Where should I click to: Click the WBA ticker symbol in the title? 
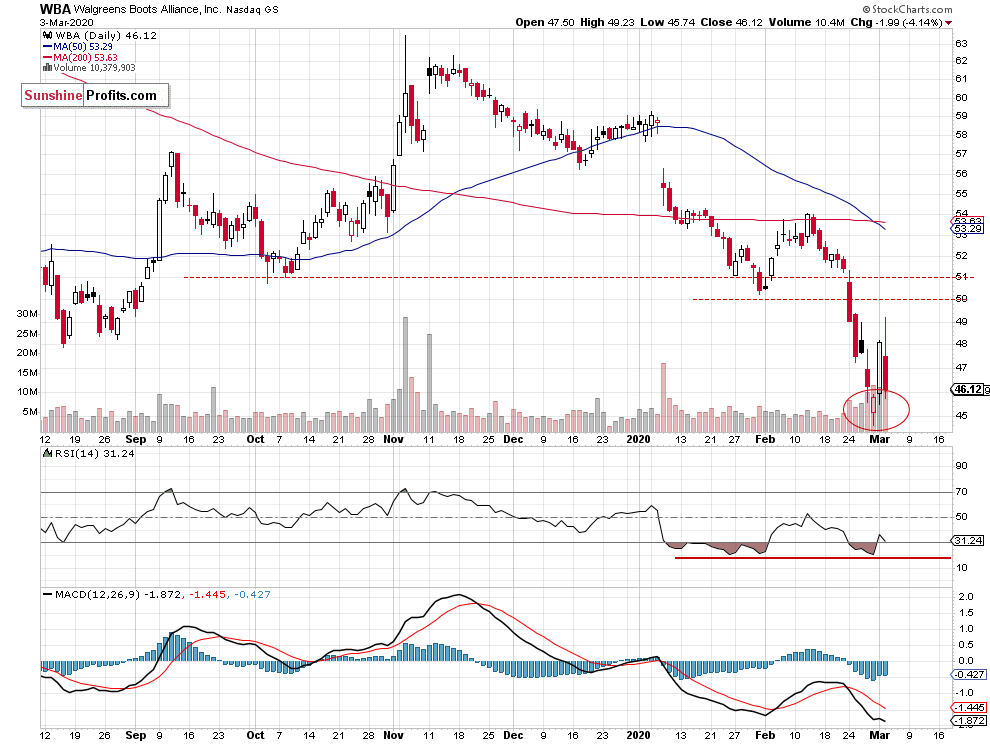(x=55, y=9)
